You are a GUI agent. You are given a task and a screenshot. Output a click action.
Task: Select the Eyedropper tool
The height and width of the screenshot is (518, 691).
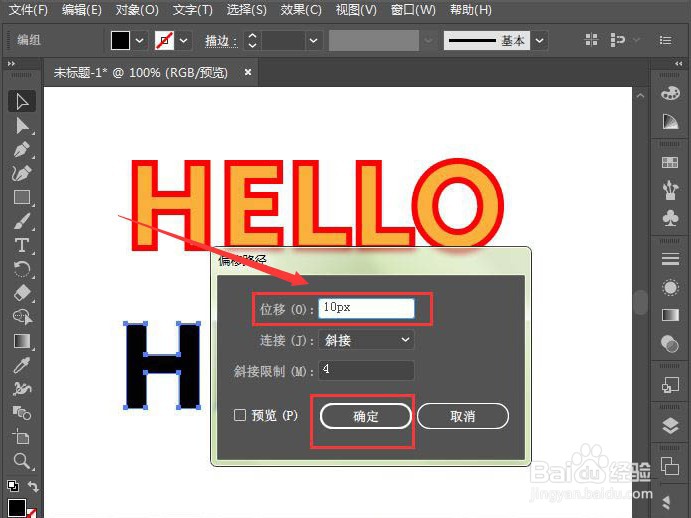22,365
